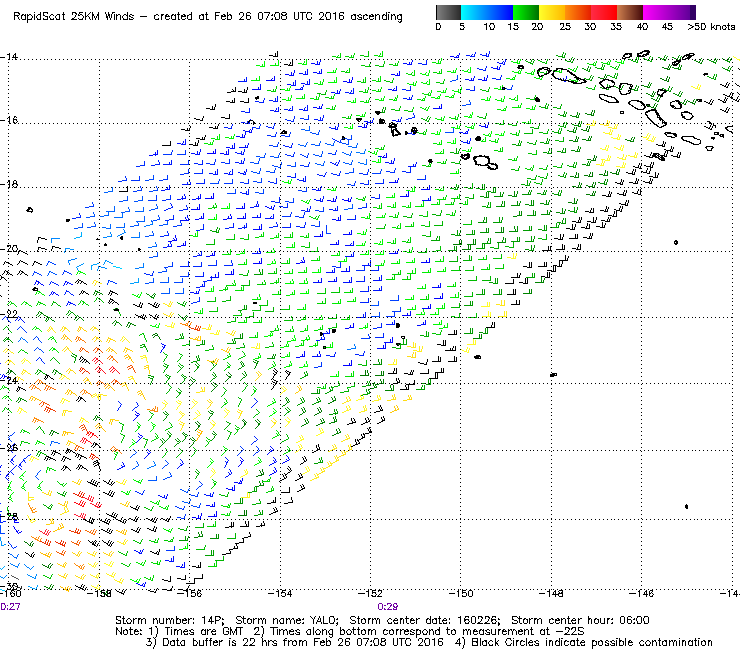The width and height of the screenshot is (740, 650).
Task: Click the -22 latitude axis label
Action: coord(9,313)
